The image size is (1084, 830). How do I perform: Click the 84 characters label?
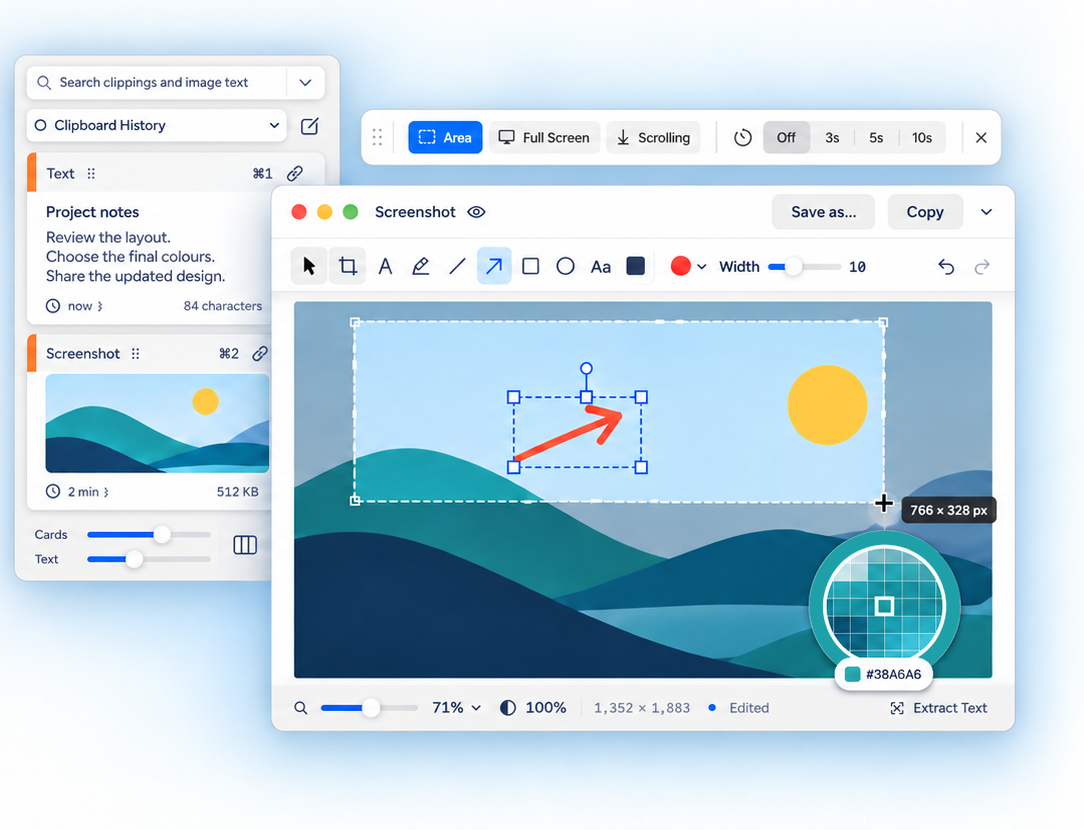click(223, 305)
